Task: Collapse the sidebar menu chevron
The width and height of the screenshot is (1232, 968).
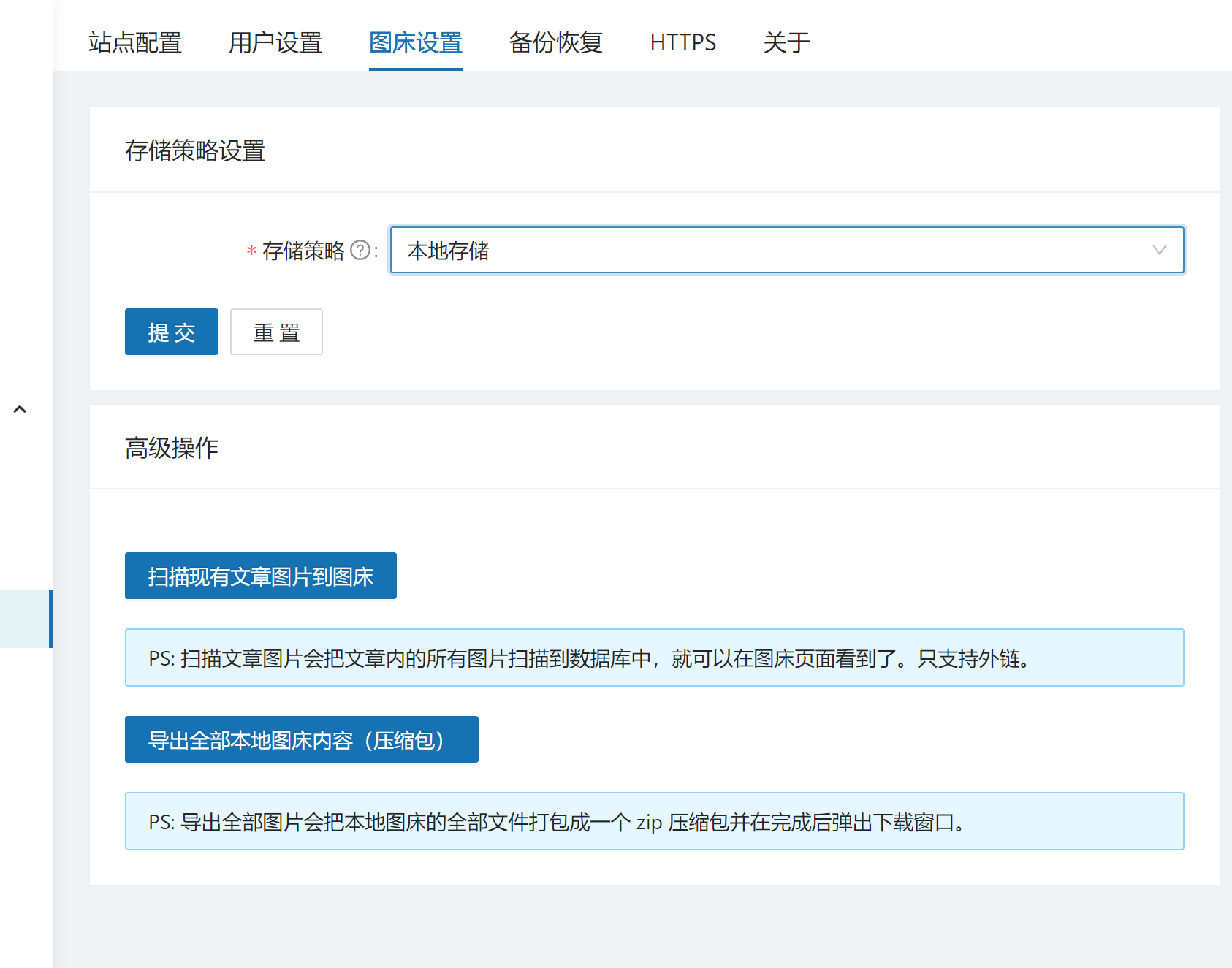Action: (x=20, y=409)
